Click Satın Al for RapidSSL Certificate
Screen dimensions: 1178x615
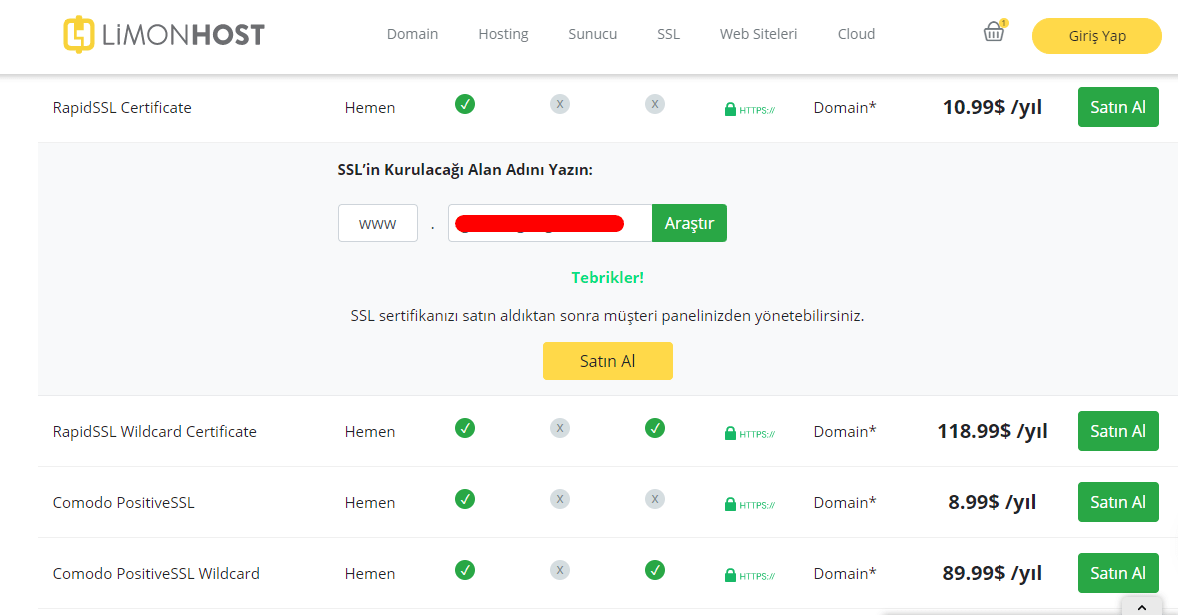(1118, 107)
